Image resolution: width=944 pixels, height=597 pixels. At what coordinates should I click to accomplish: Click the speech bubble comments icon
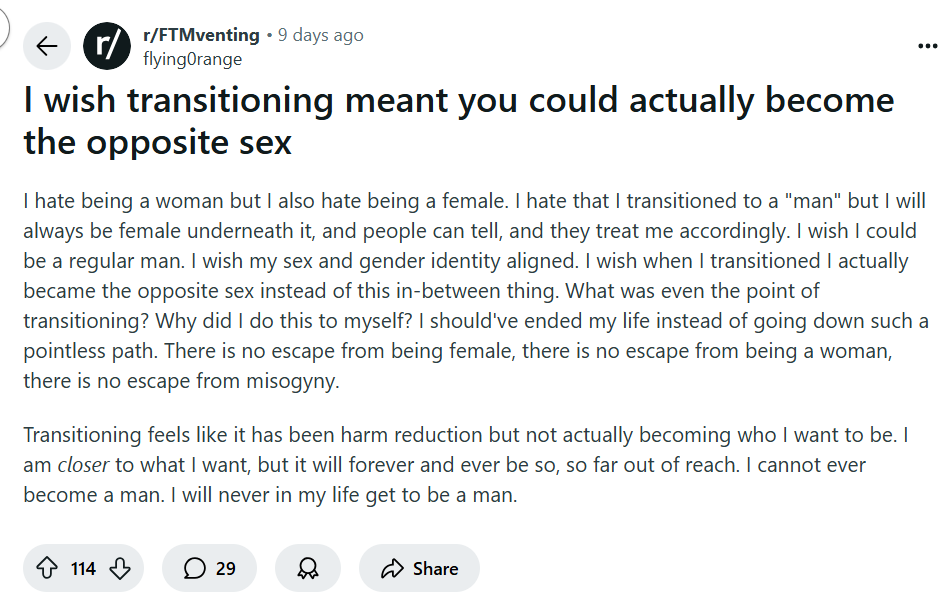point(194,568)
